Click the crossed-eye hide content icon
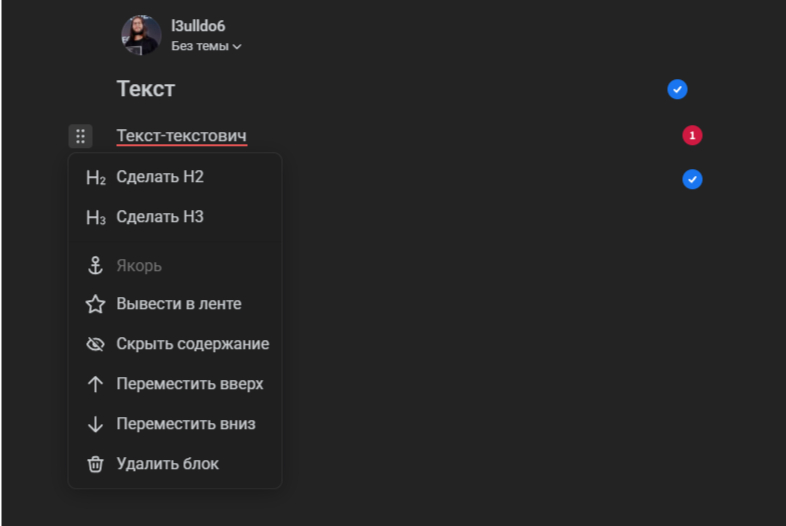The width and height of the screenshot is (786, 526). tap(95, 344)
